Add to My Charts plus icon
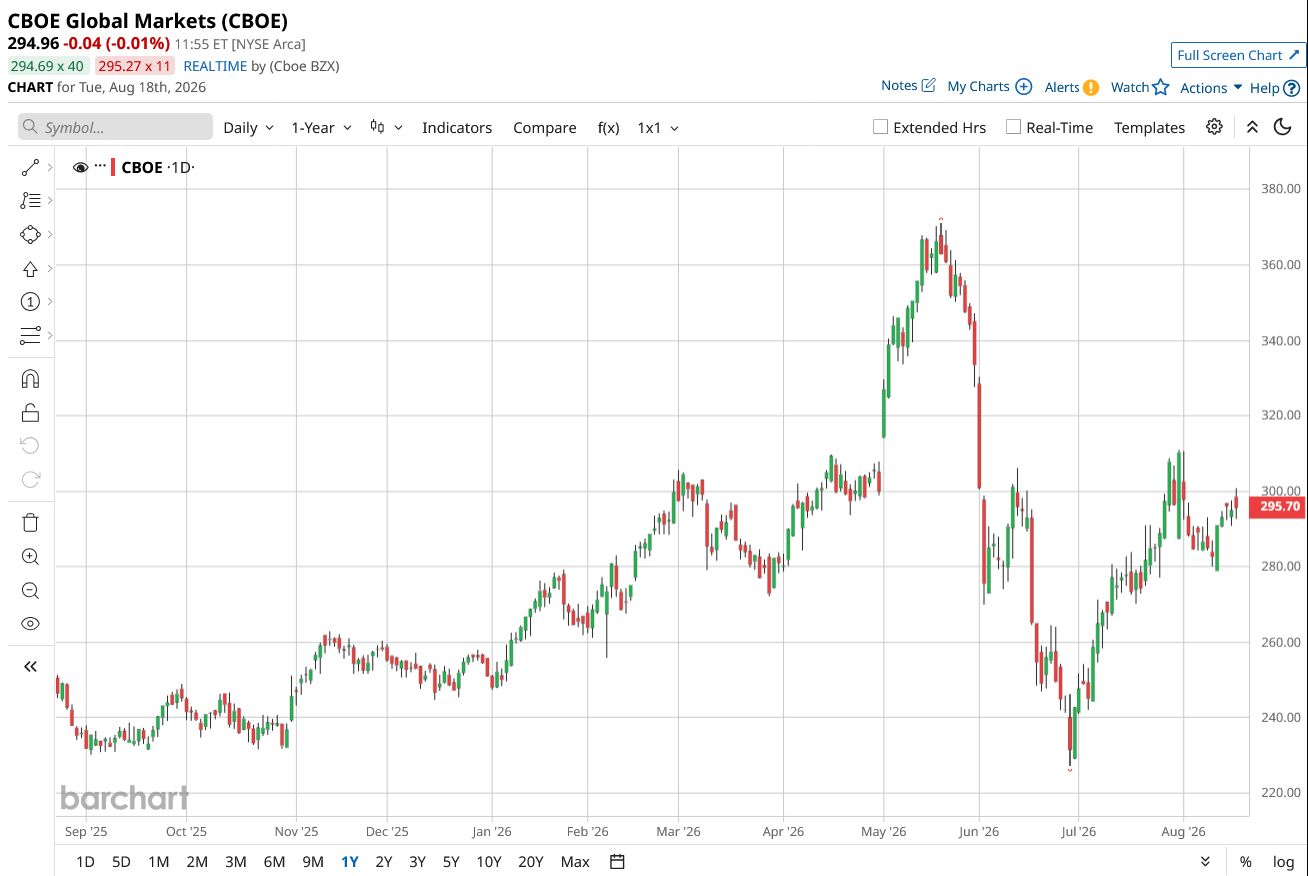The image size is (1308, 876). pos(1023,87)
